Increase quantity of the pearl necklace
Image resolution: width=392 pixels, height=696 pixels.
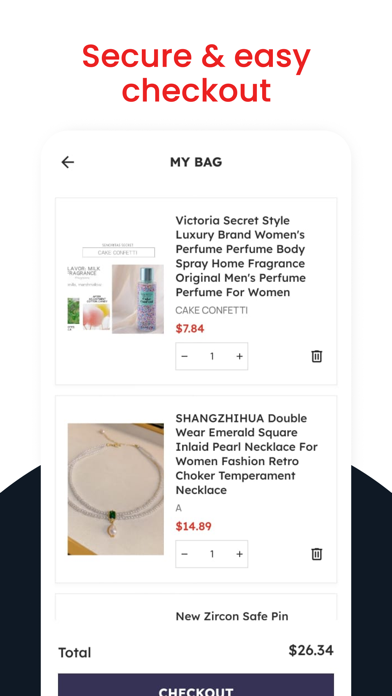[x=239, y=554]
